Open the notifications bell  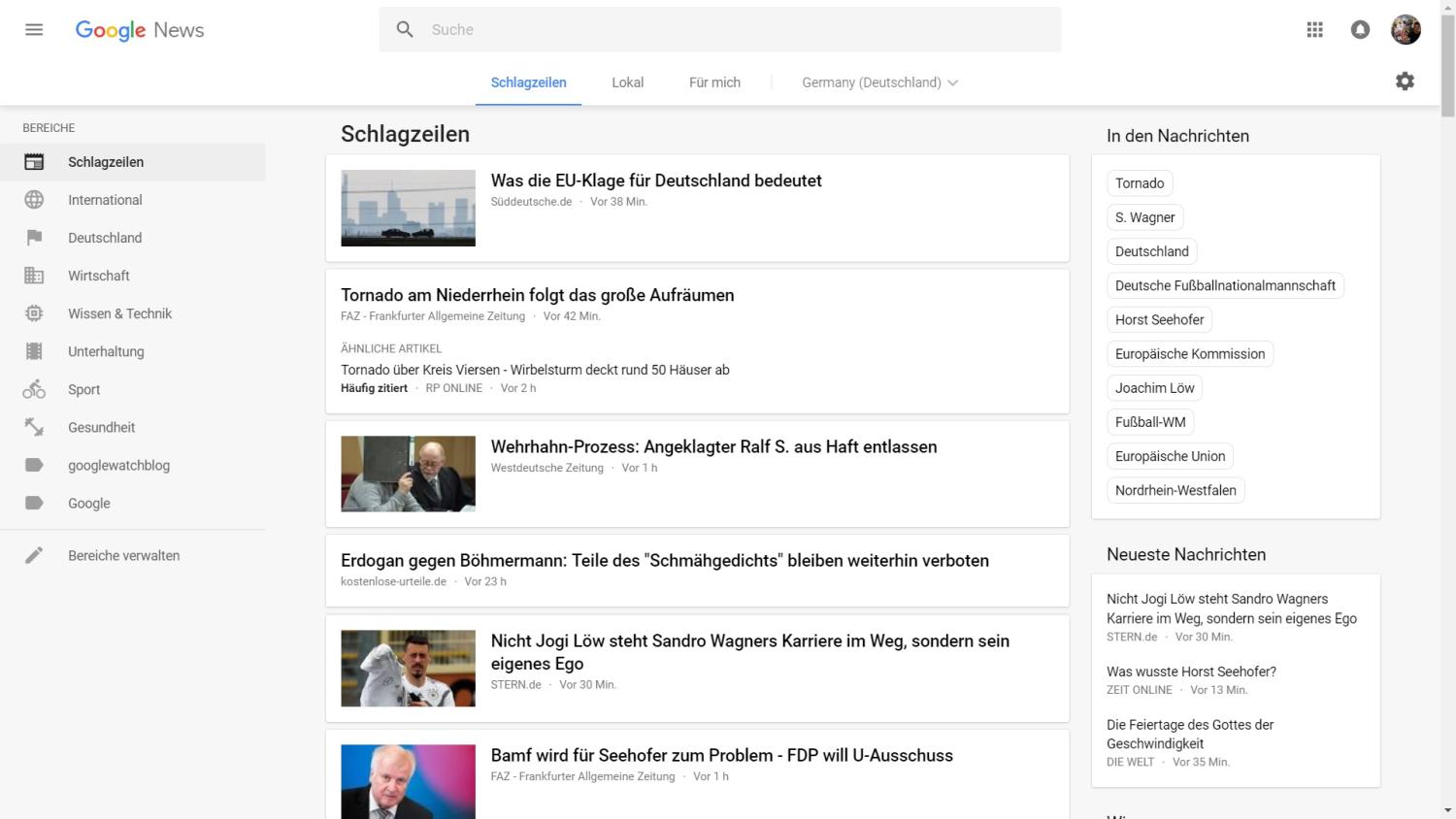tap(1360, 30)
